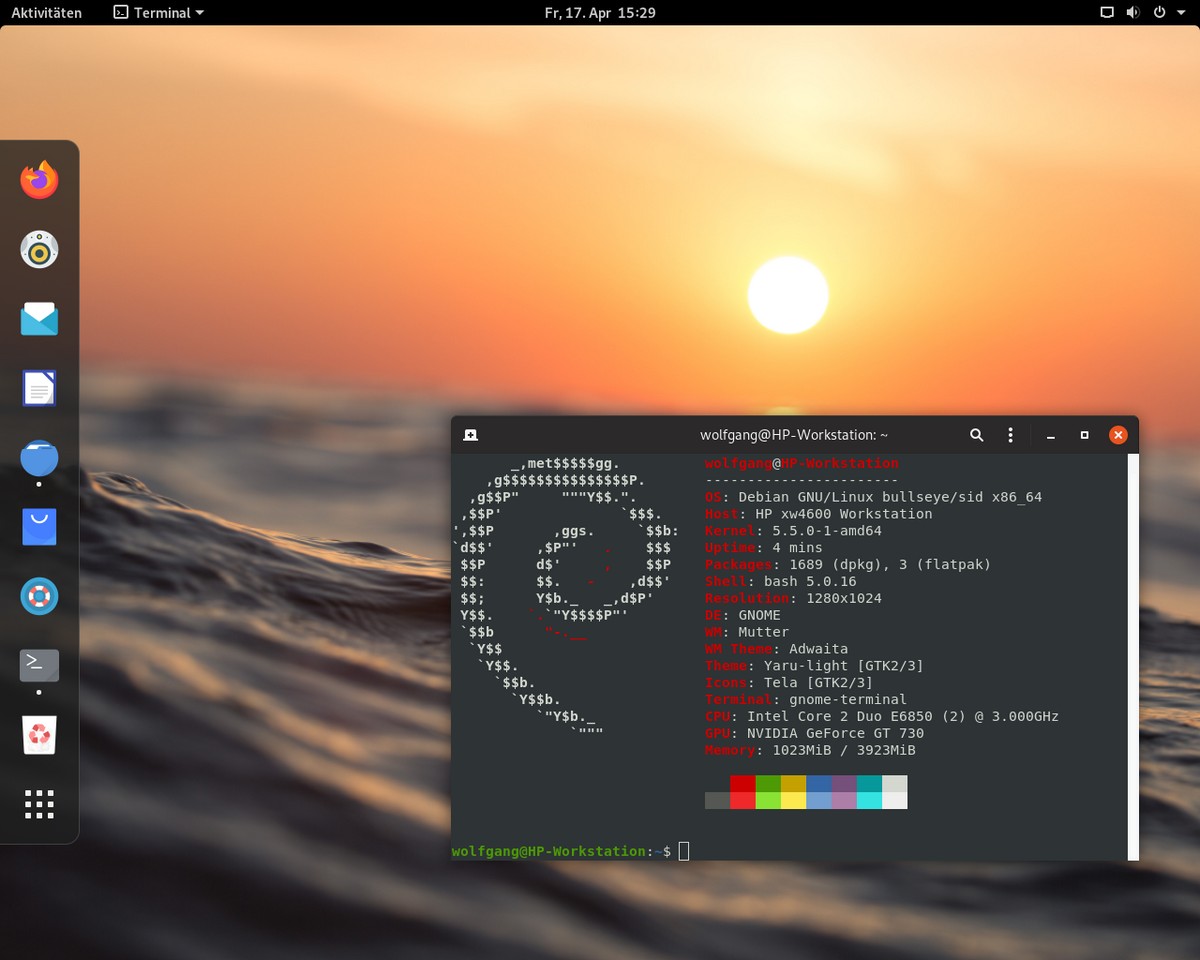This screenshot has width=1200, height=960.
Task: Open the Help lifebuoy dock icon
Action: click(x=39, y=597)
